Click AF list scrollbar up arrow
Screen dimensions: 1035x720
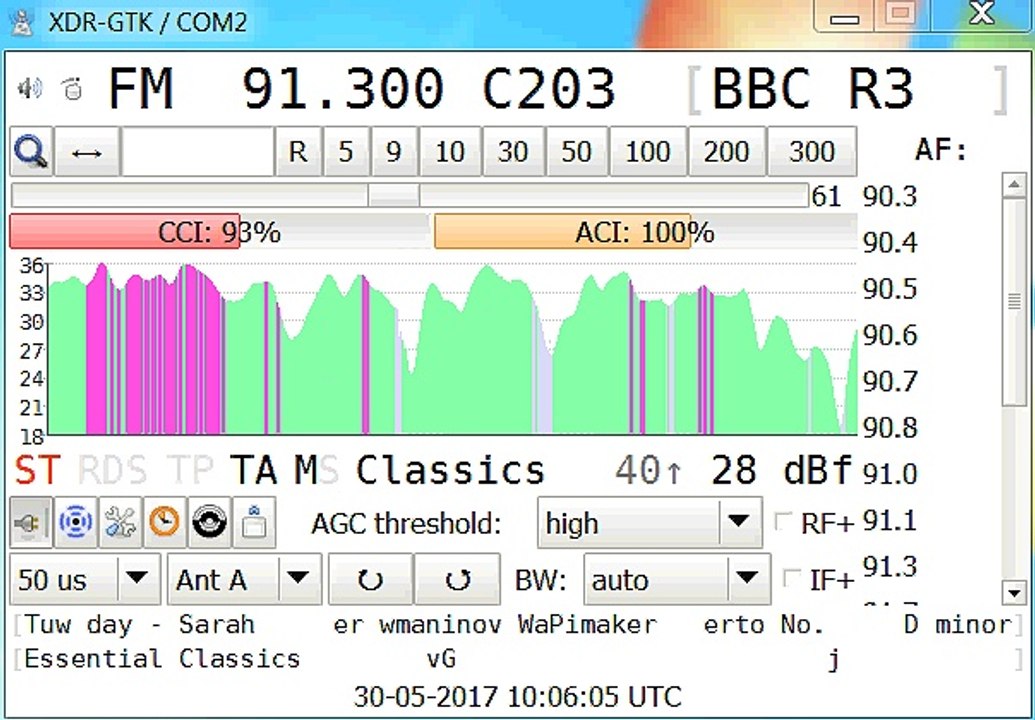[1015, 185]
